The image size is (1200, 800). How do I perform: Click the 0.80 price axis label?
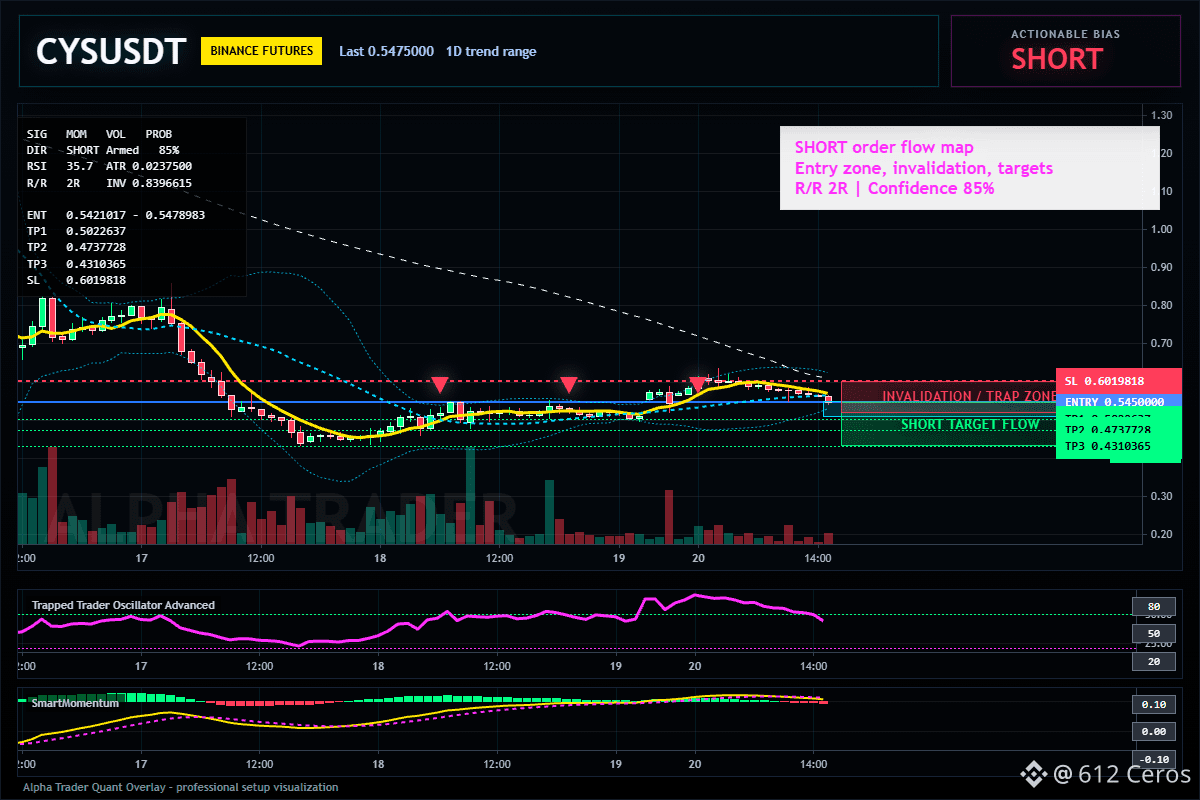pos(1160,305)
